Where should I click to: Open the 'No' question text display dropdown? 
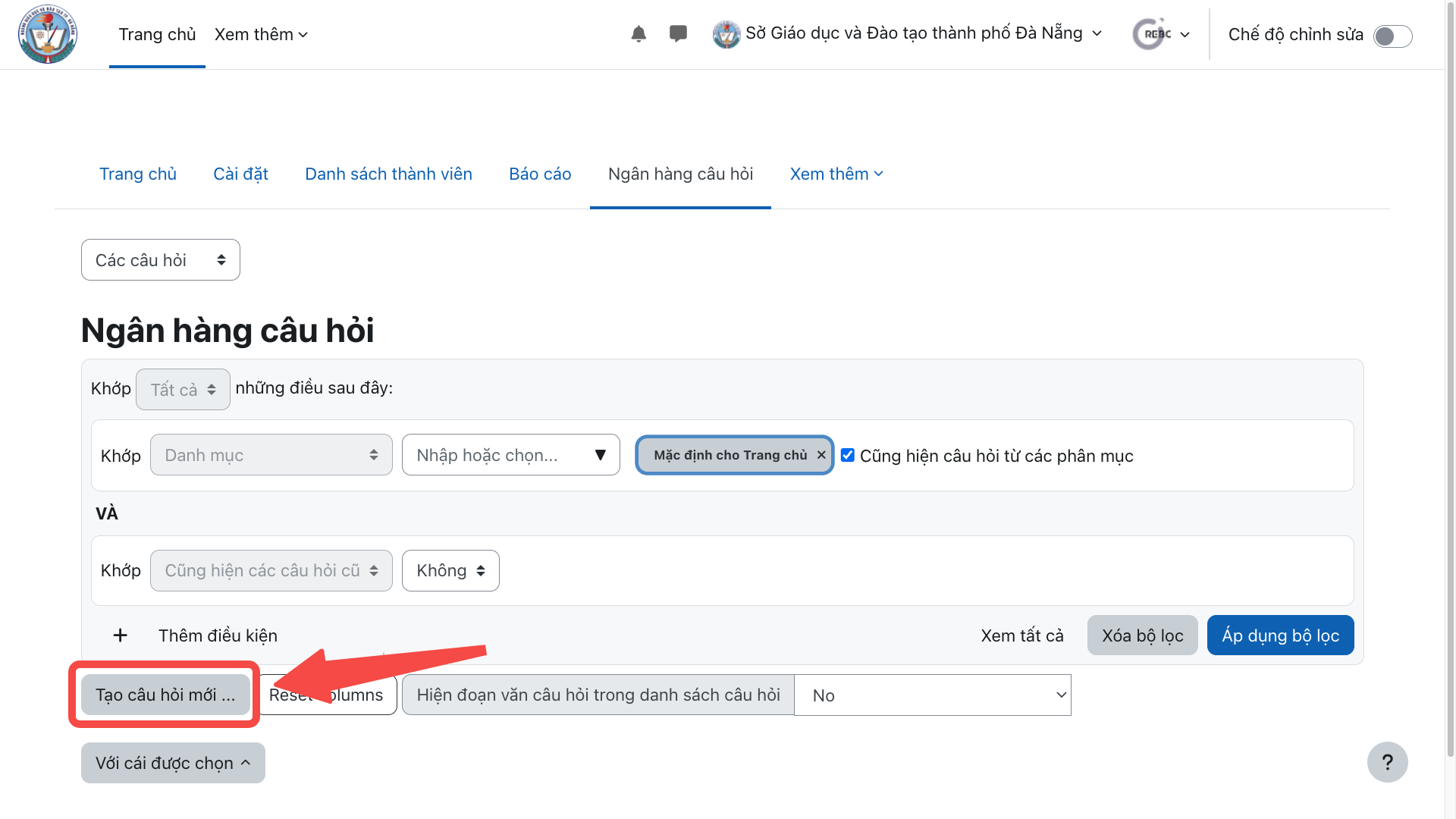tap(932, 695)
